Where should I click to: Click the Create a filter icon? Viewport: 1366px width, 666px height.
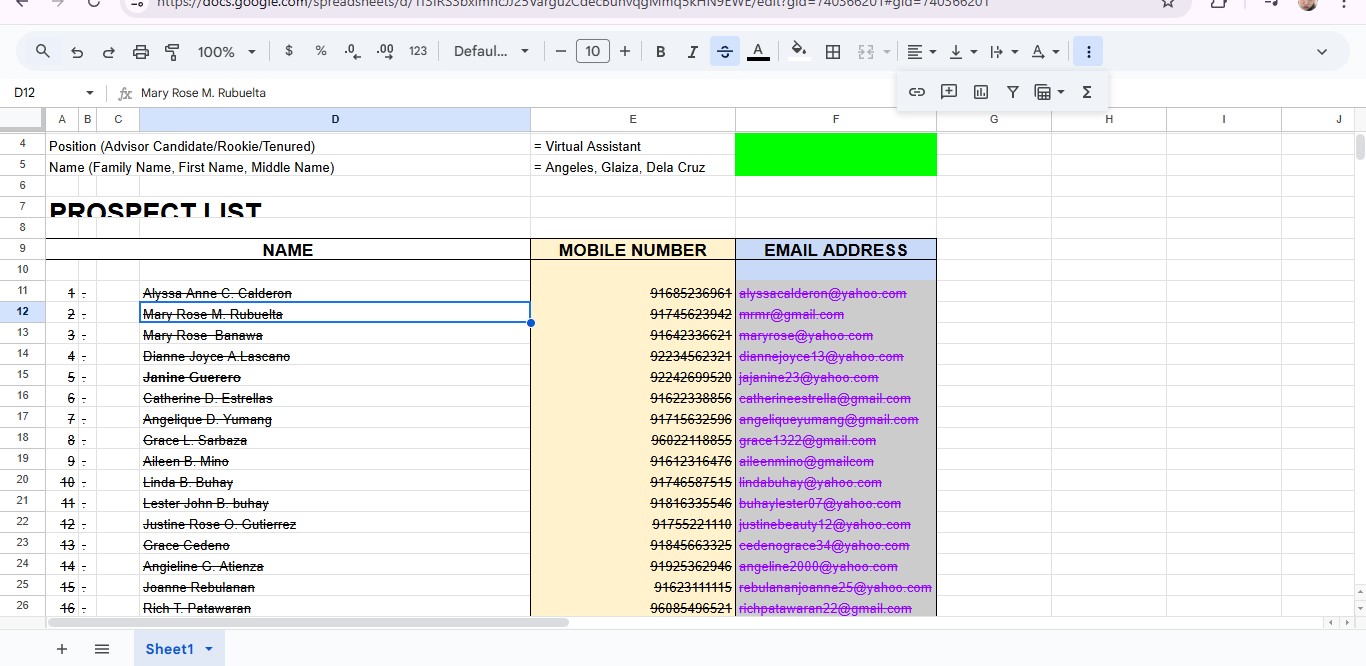coord(1013,92)
